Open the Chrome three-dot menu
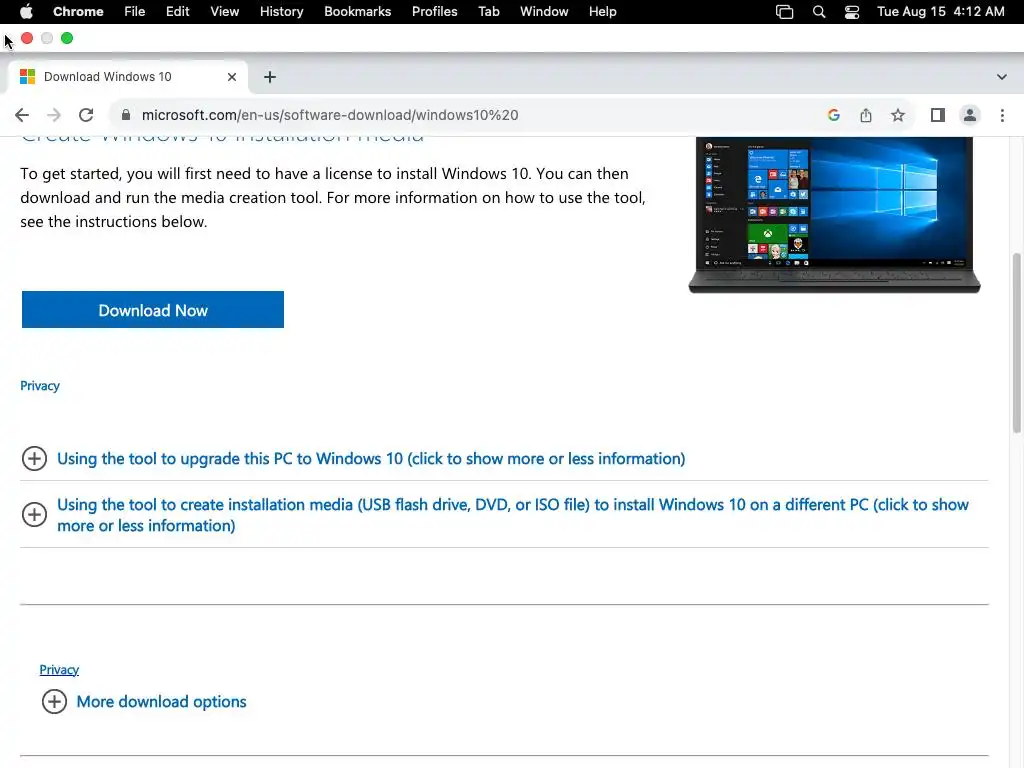Screen dimensions: 1024x768 pos(1002,115)
